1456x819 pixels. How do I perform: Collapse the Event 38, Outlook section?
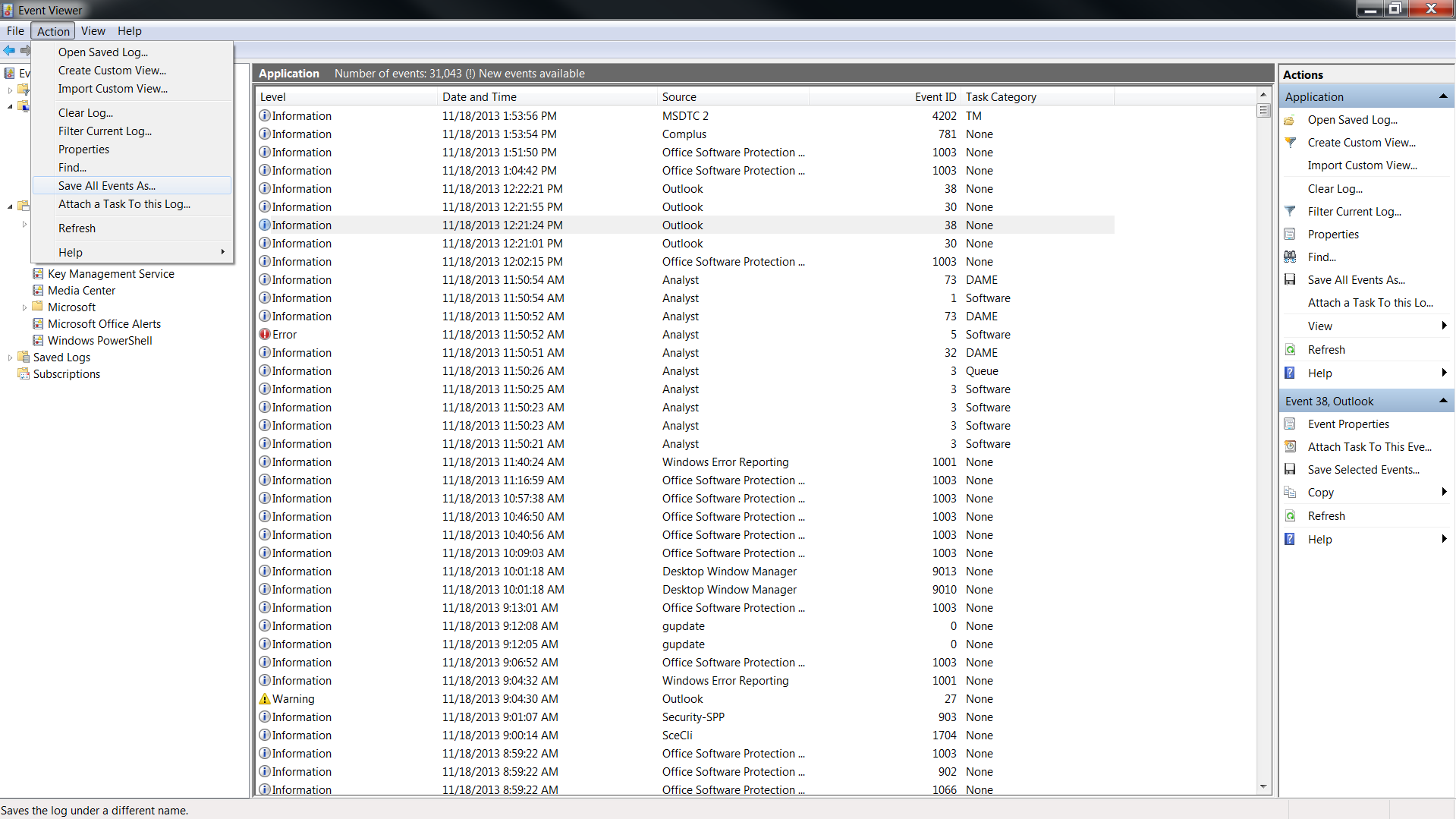(1443, 401)
